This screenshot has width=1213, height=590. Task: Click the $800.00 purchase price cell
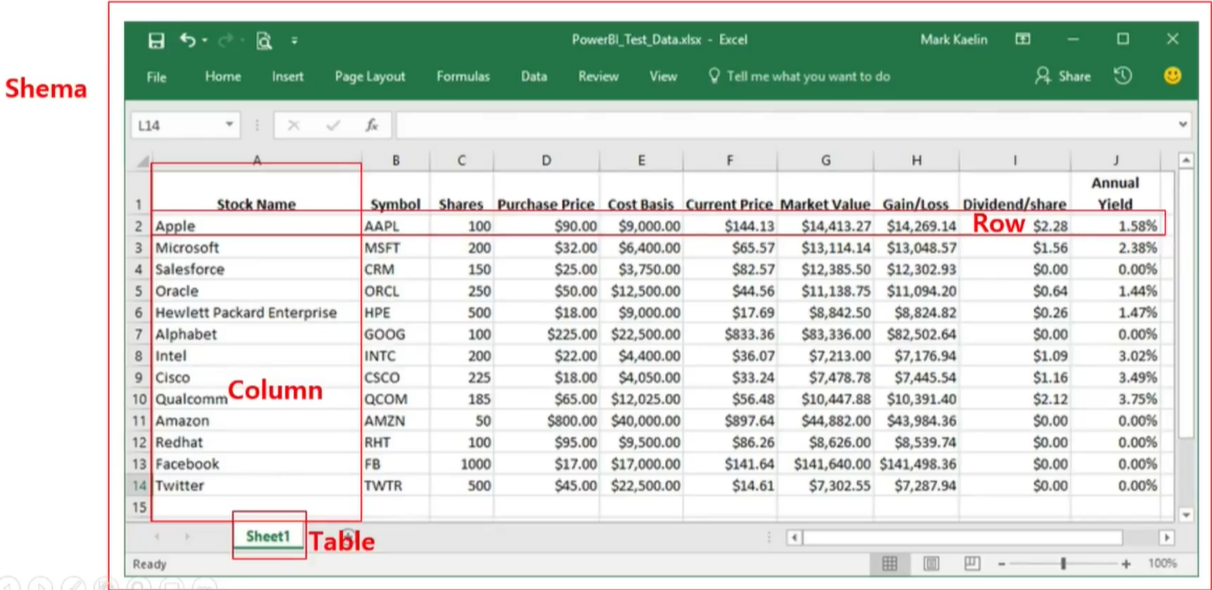546,421
